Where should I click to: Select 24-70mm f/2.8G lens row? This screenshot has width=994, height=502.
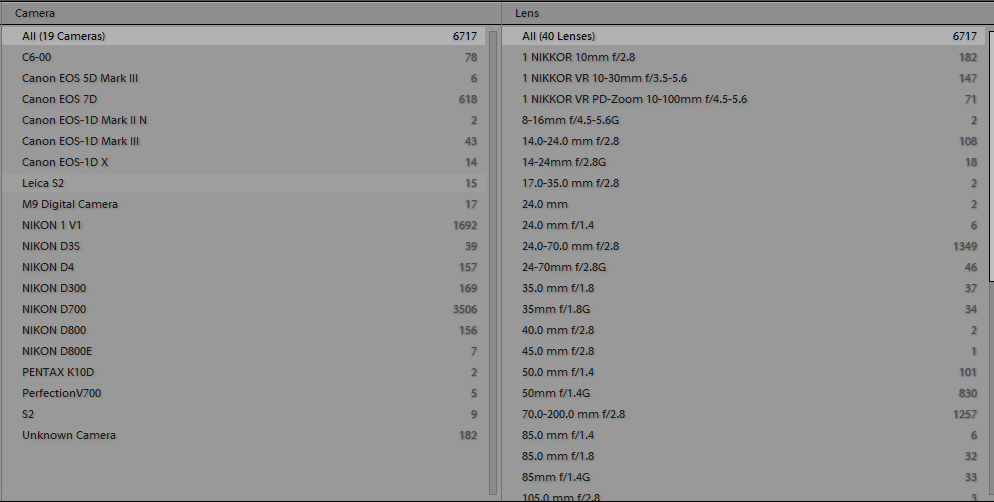745,267
